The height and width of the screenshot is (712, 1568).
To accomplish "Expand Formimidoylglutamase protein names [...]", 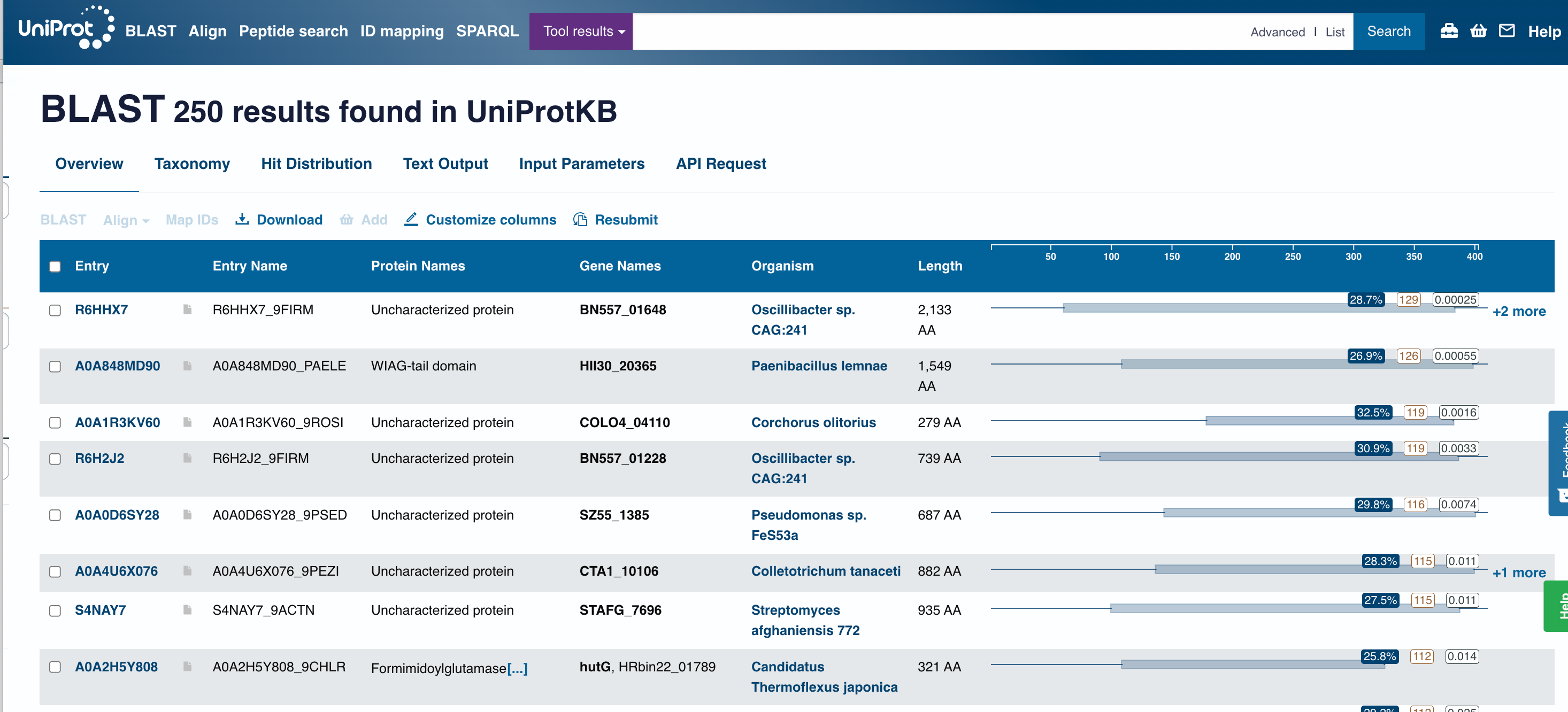I will point(517,668).
